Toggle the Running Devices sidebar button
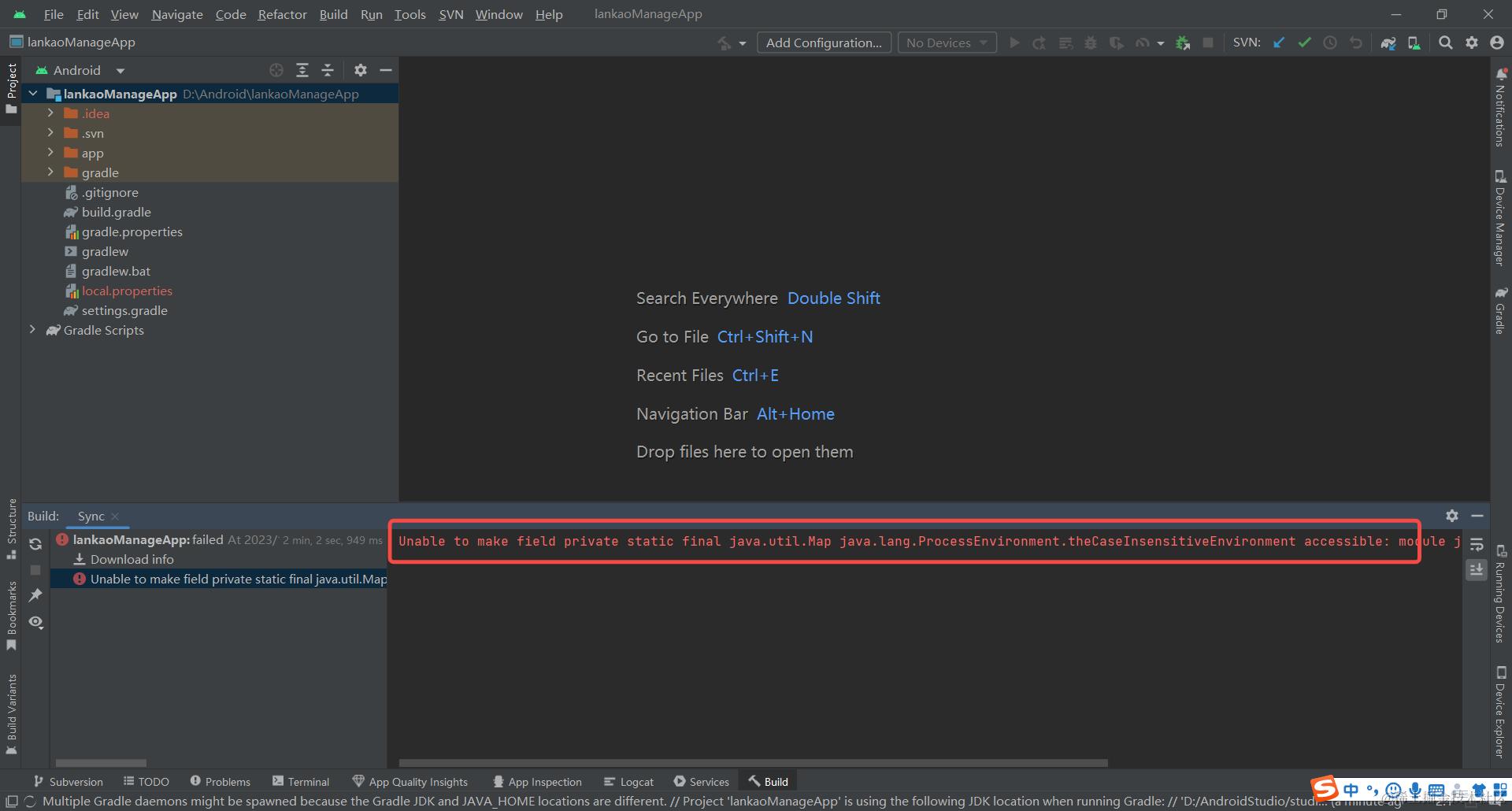This screenshot has width=1512, height=811. (x=1501, y=594)
